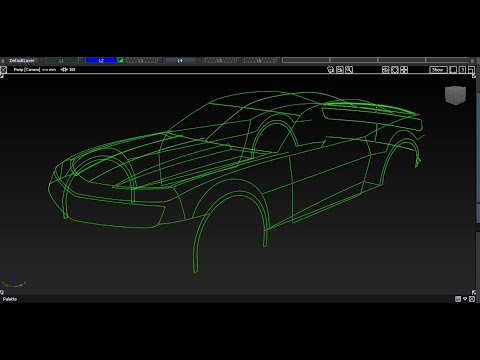Click the Palette label

point(10,299)
